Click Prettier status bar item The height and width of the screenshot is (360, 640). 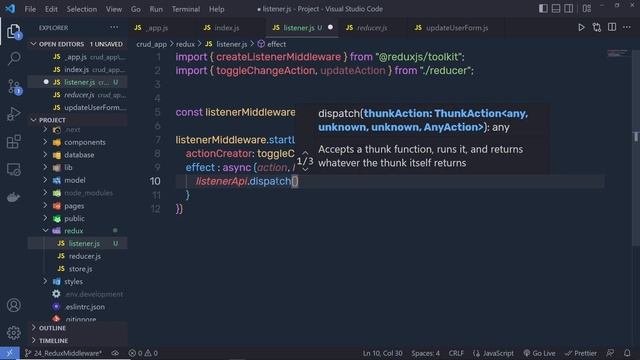pyautogui.click(x=580, y=353)
